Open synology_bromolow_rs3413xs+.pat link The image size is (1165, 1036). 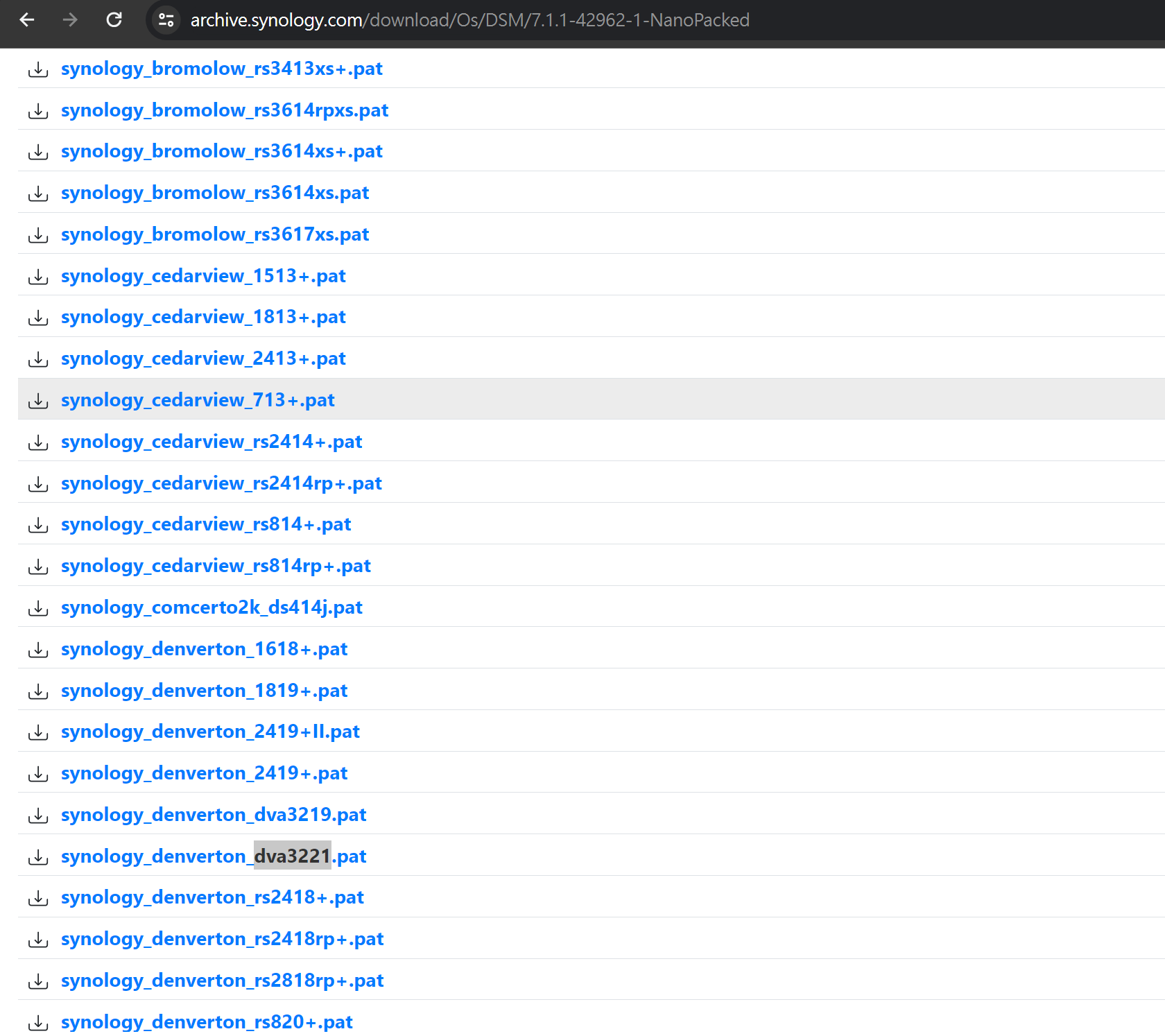click(x=222, y=69)
